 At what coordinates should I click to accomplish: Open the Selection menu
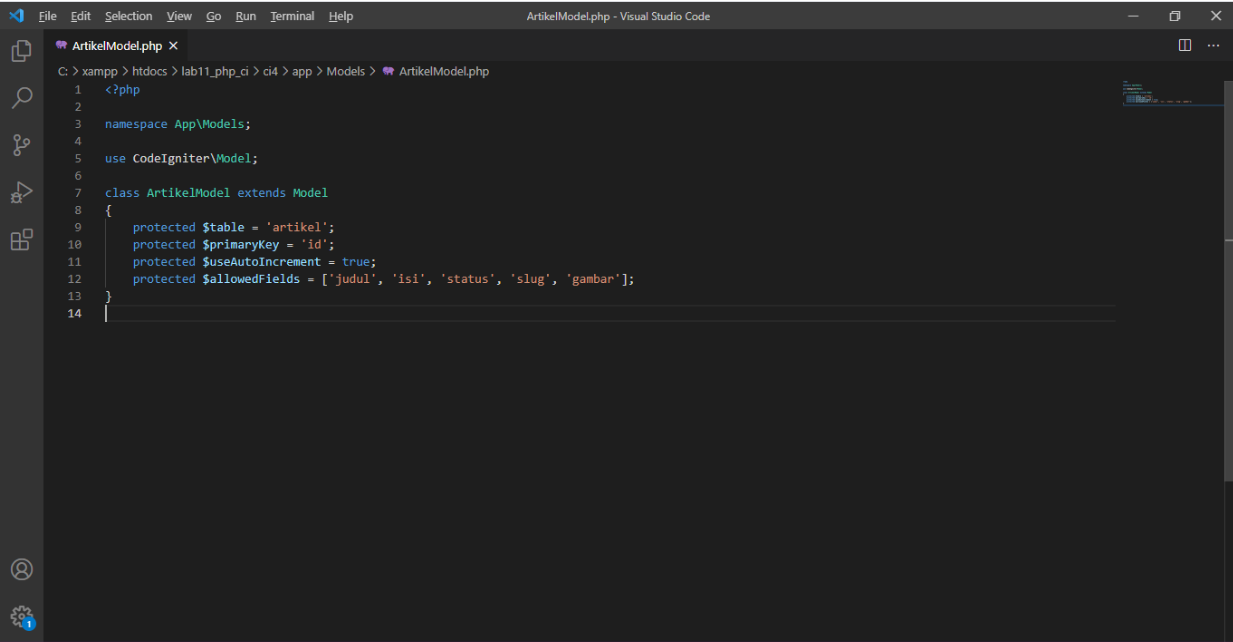pyautogui.click(x=128, y=15)
